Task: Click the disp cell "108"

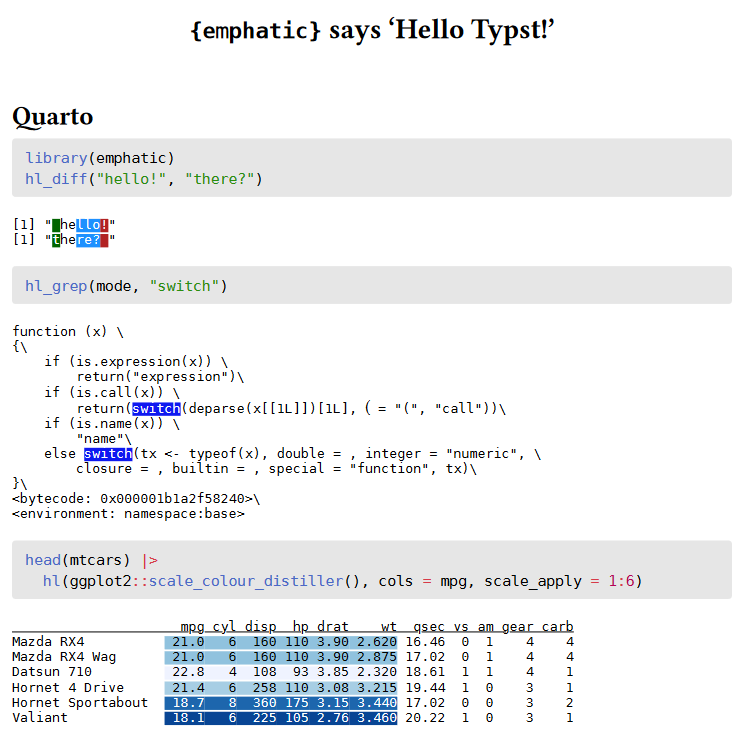Action: click(x=264, y=672)
